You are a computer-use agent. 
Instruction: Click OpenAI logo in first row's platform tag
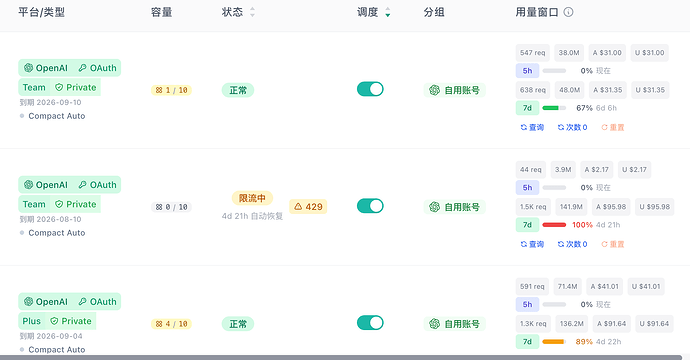pyautogui.click(x=29, y=68)
